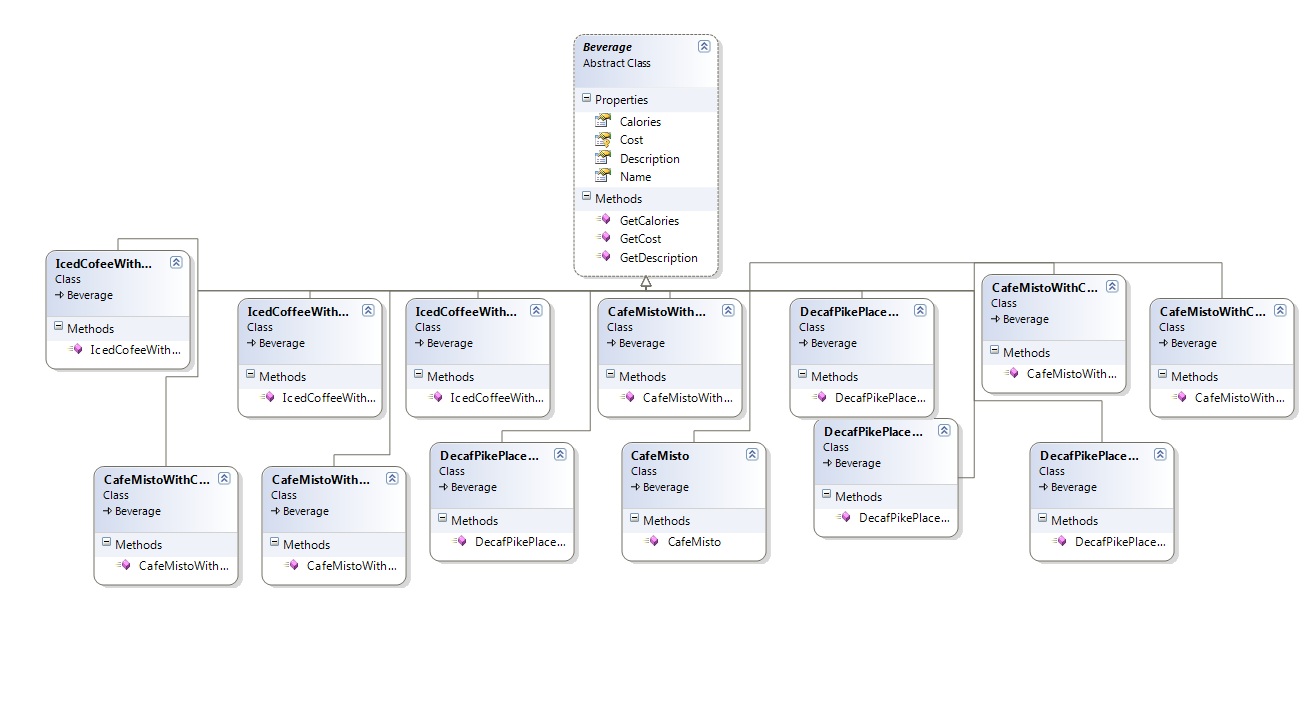Select the Calories property text

pos(640,122)
